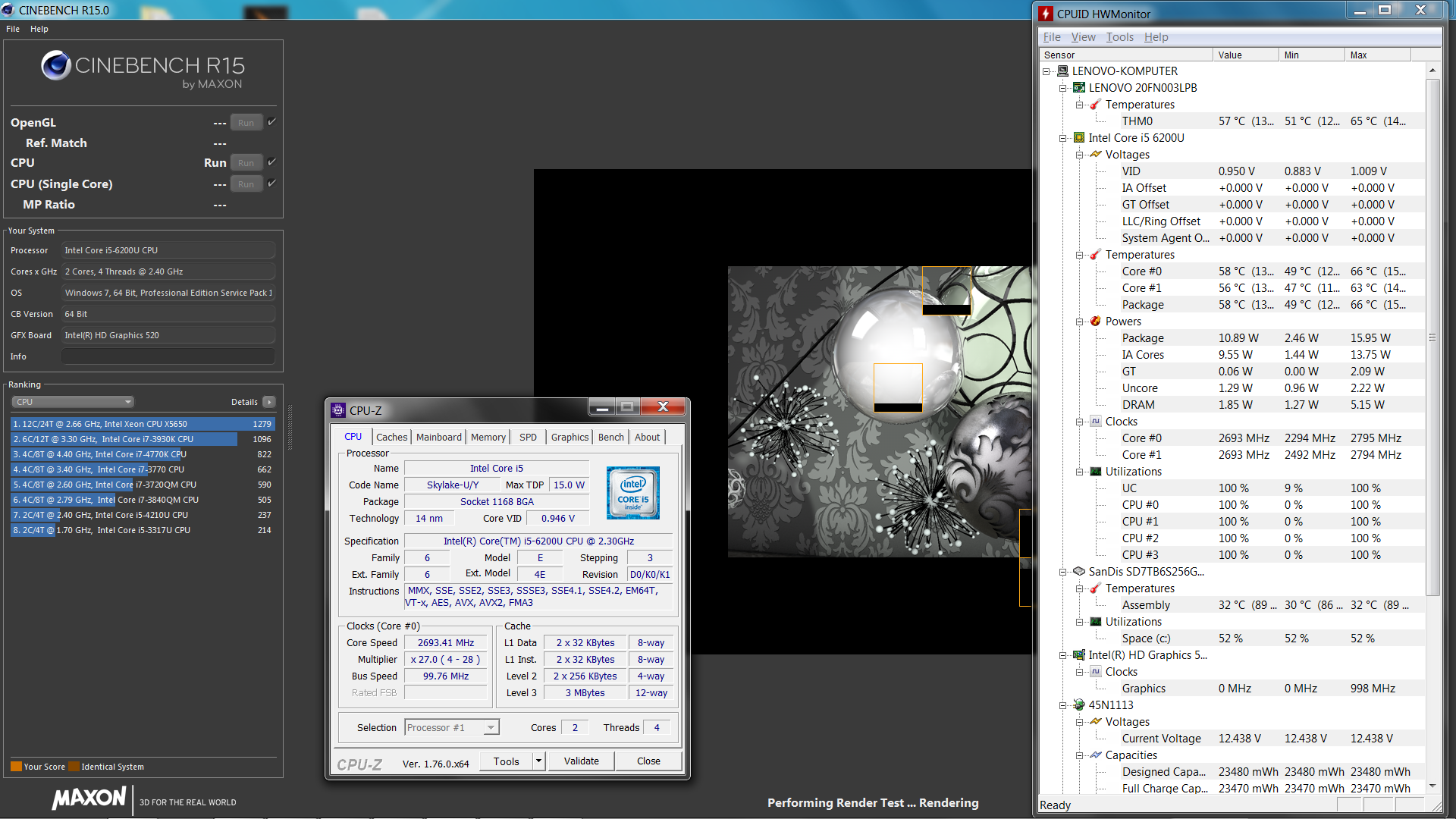
Task: Click the LENOVO 20FN003LPB motherboard icon
Action: point(1078,88)
